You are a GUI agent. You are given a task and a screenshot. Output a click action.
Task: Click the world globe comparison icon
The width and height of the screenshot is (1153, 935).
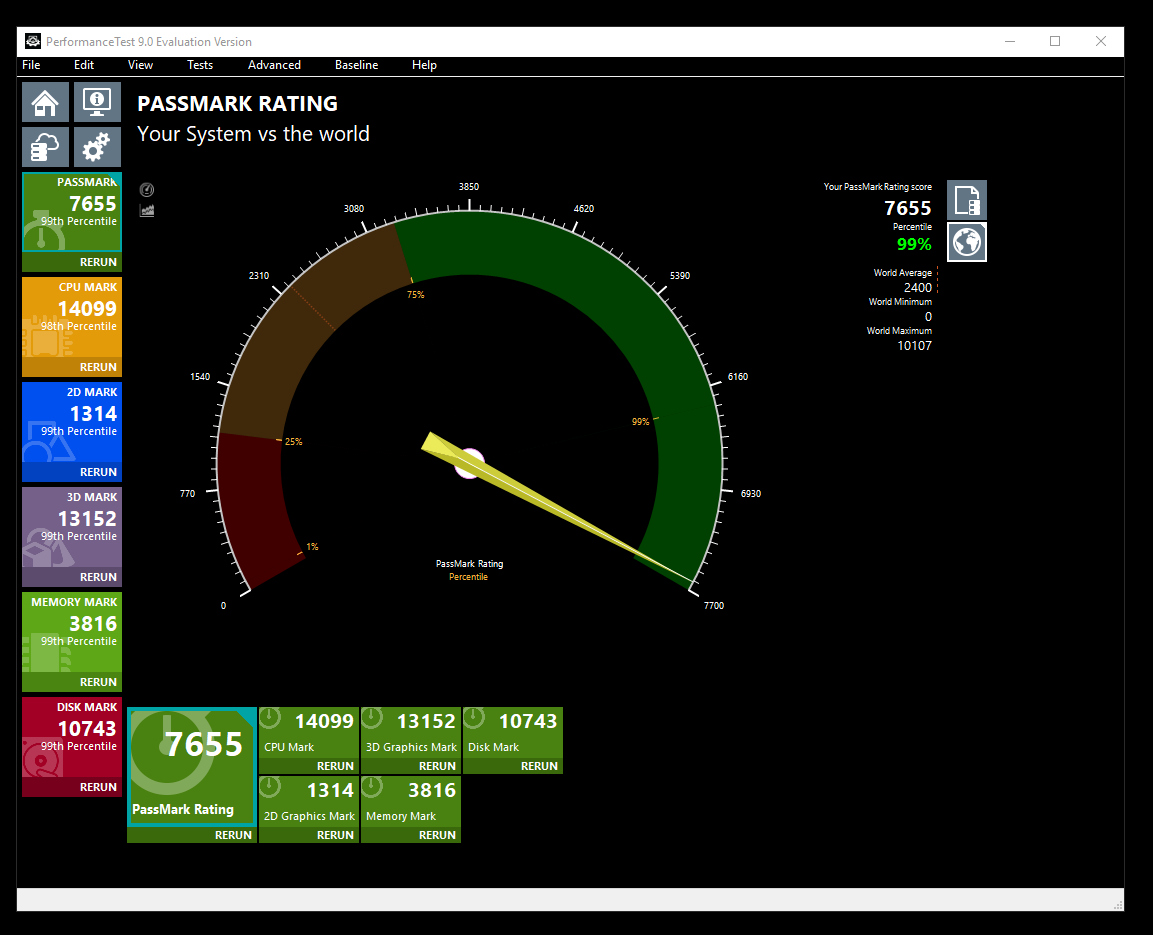(967, 242)
